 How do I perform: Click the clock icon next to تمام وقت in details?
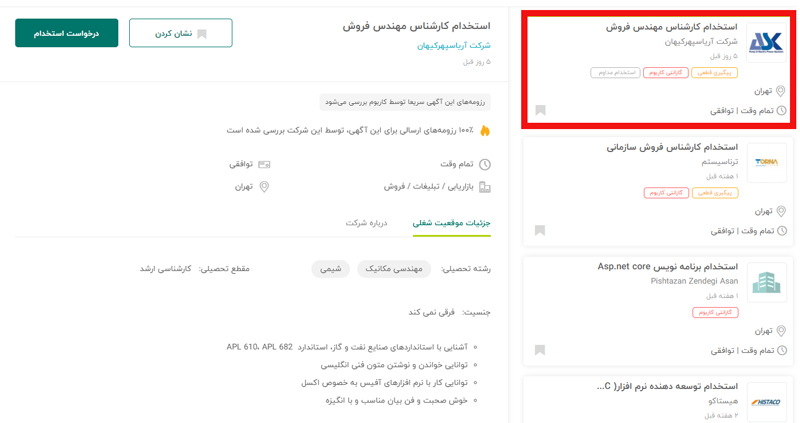coord(485,164)
